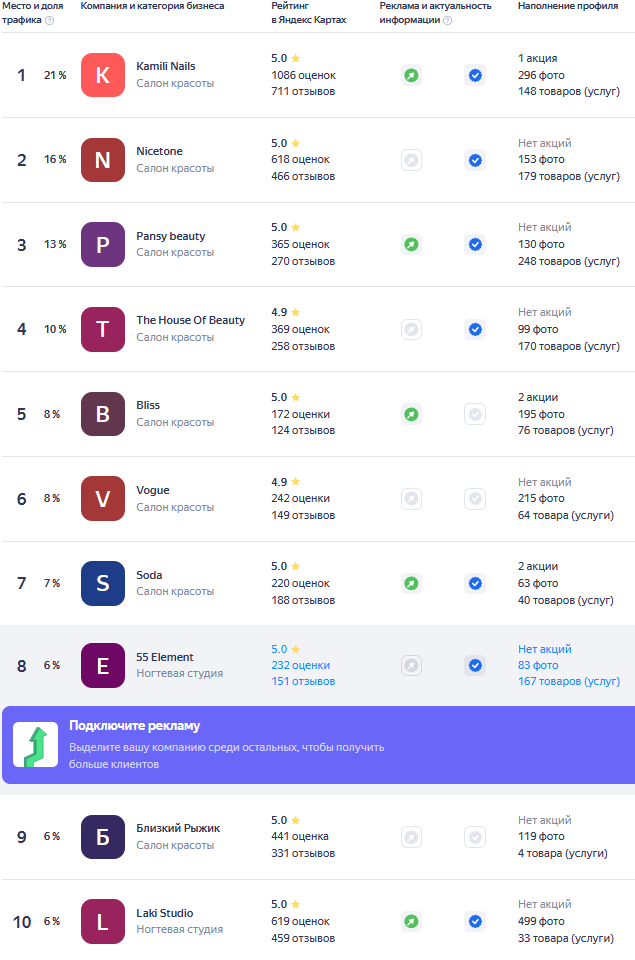Click 55 Element 151 отзывов link

303,682
